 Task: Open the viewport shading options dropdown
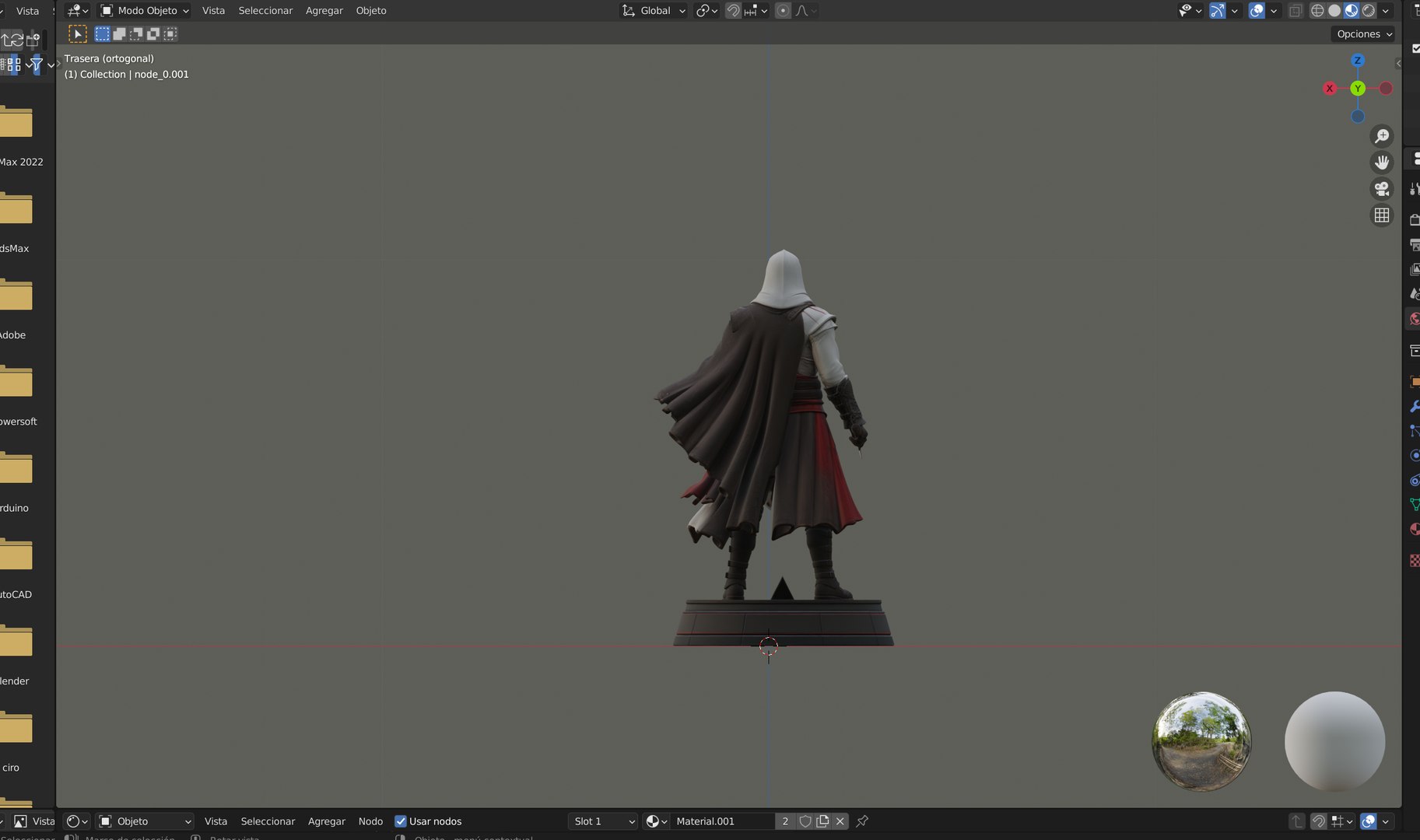click(1386, 11)
